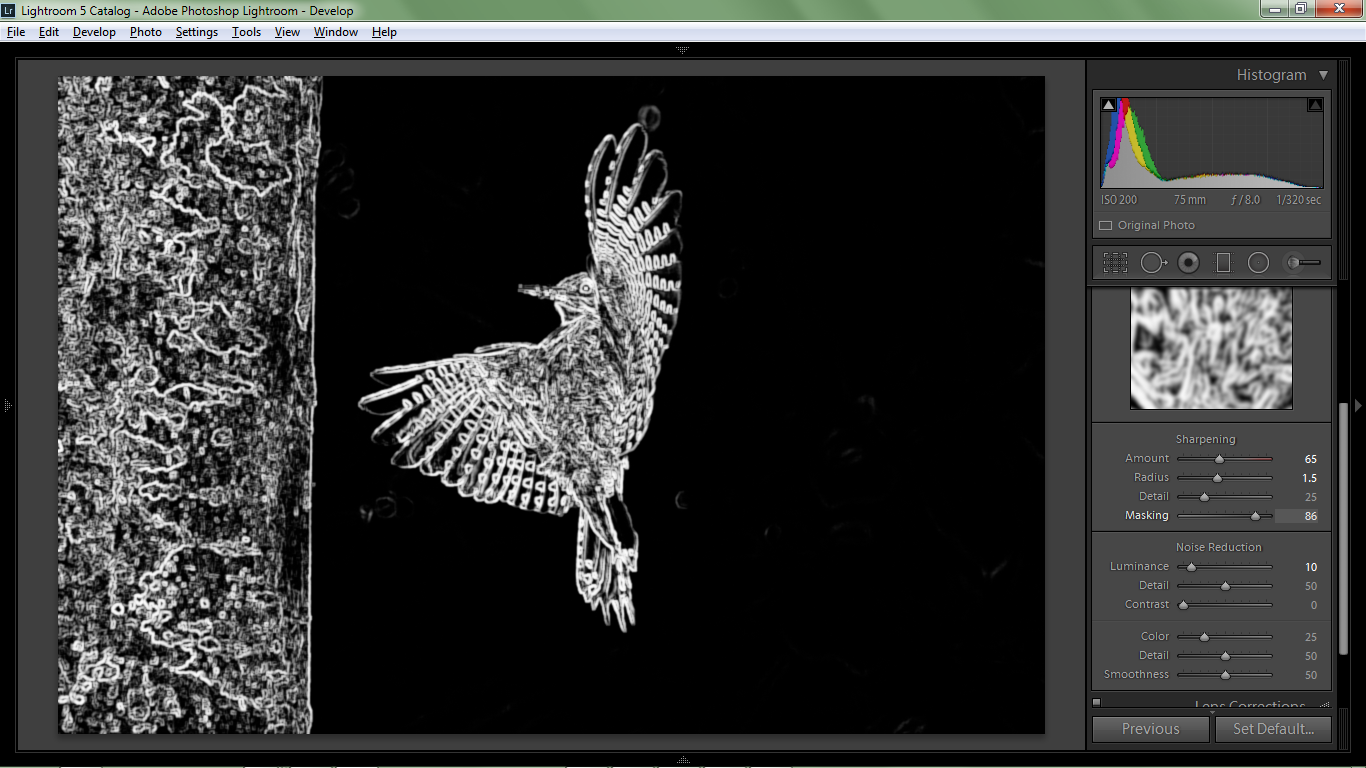
Task: Click the 'f / 8.0' aperture text
Action: point(1245,200)
